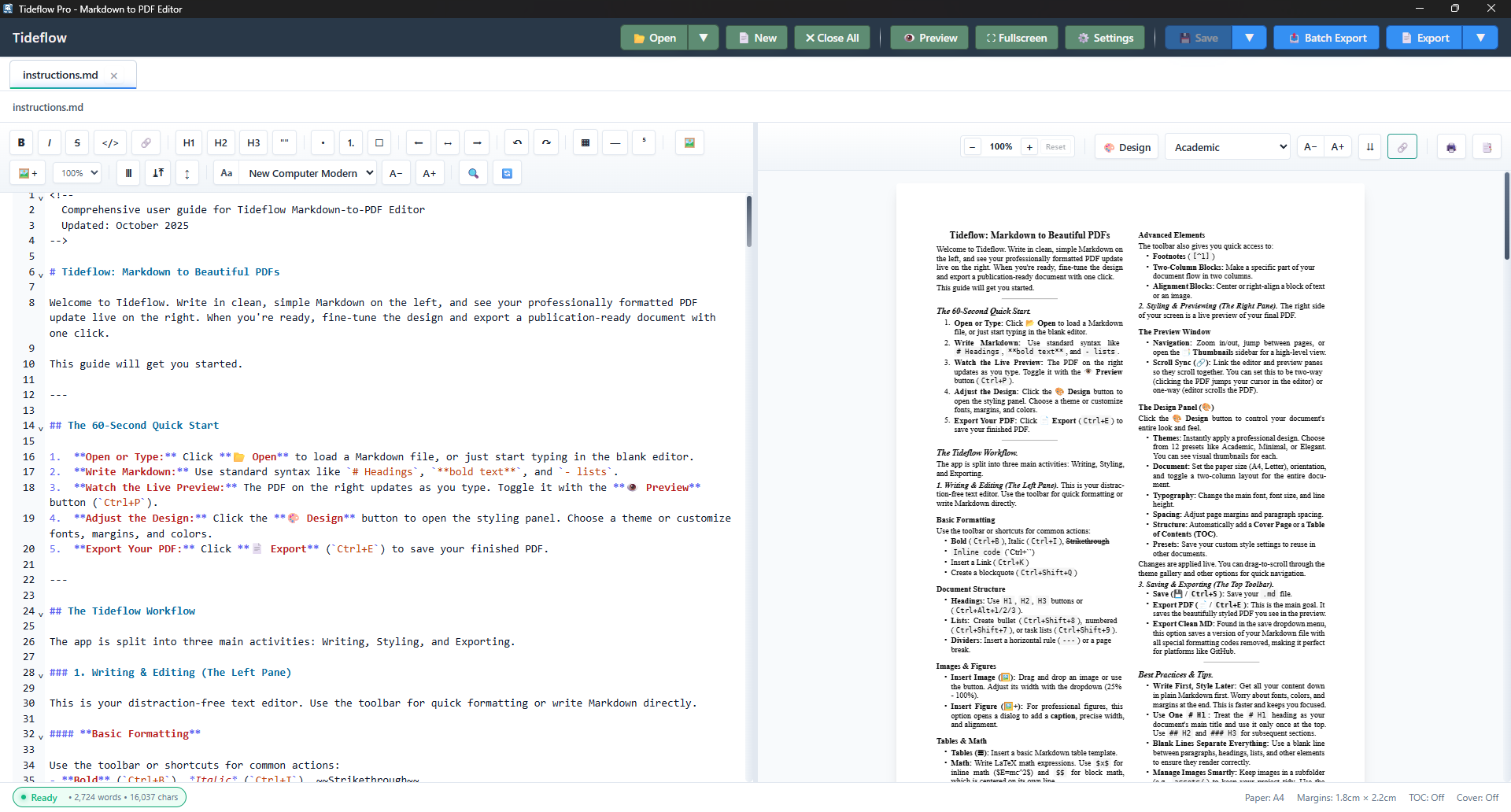Reset the preview zoom level
Viewport: 1511px width, 812px height.
tap(1055, 146)
